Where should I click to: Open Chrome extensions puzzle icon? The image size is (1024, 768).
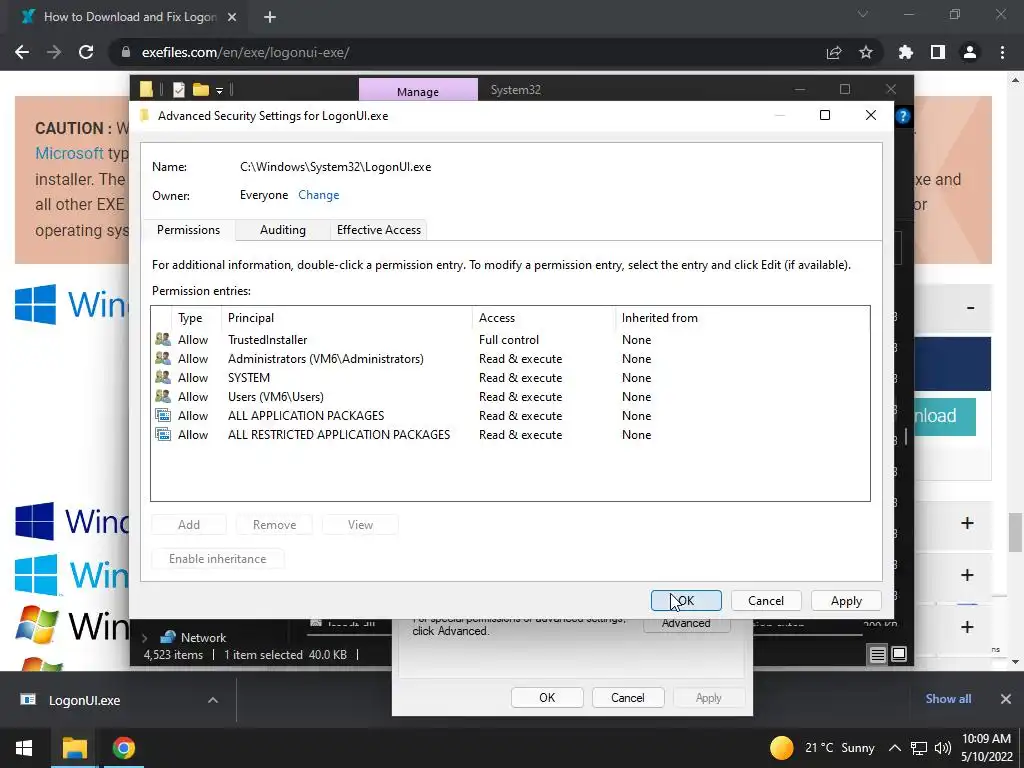(x=906, y=52)
